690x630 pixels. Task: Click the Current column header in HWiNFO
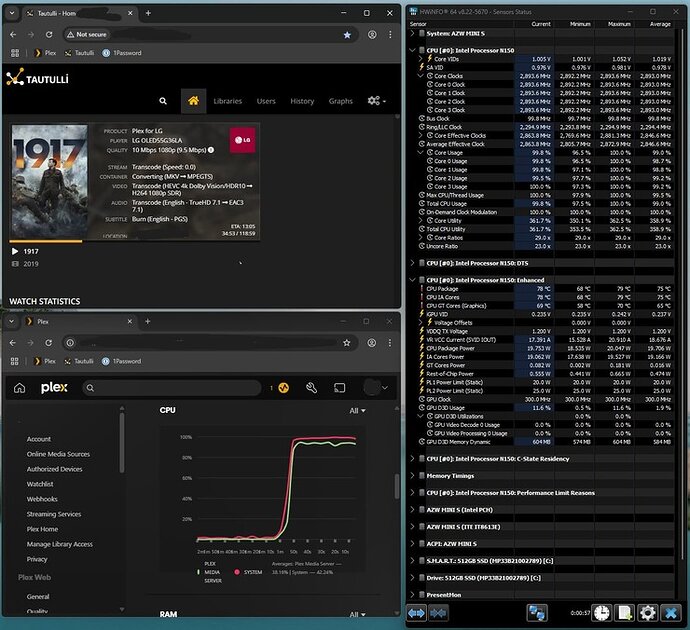541,24
